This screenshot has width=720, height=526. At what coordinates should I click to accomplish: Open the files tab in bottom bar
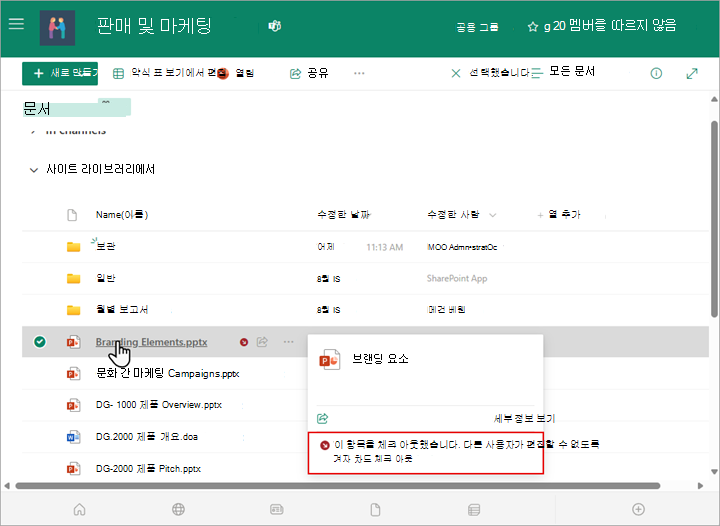coord(375,509)
